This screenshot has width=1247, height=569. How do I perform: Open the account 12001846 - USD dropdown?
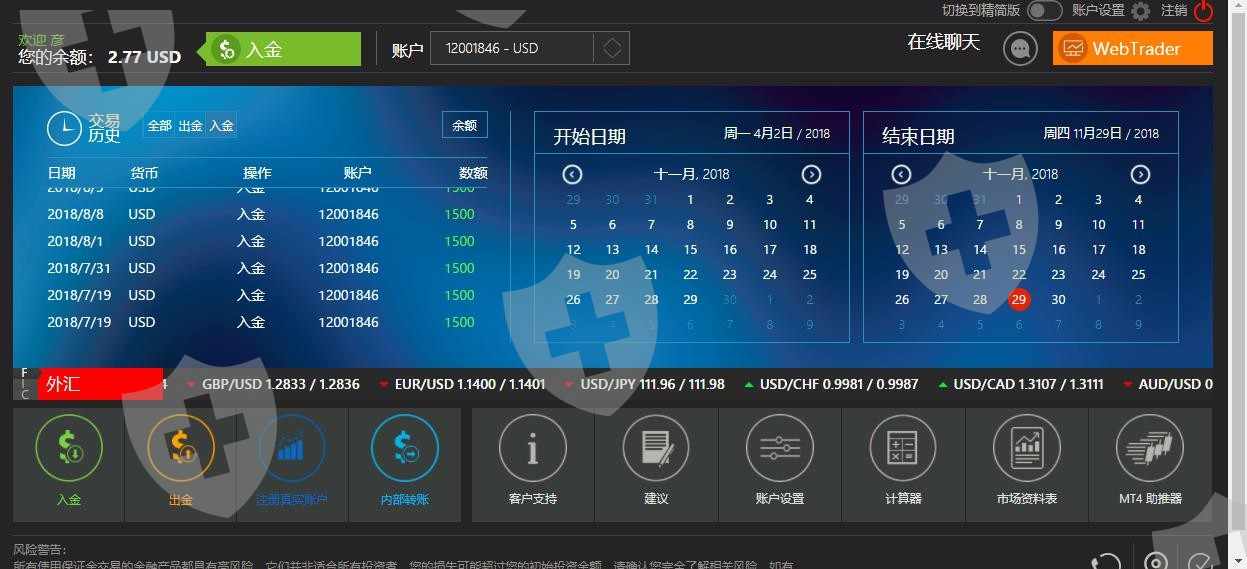529,48
